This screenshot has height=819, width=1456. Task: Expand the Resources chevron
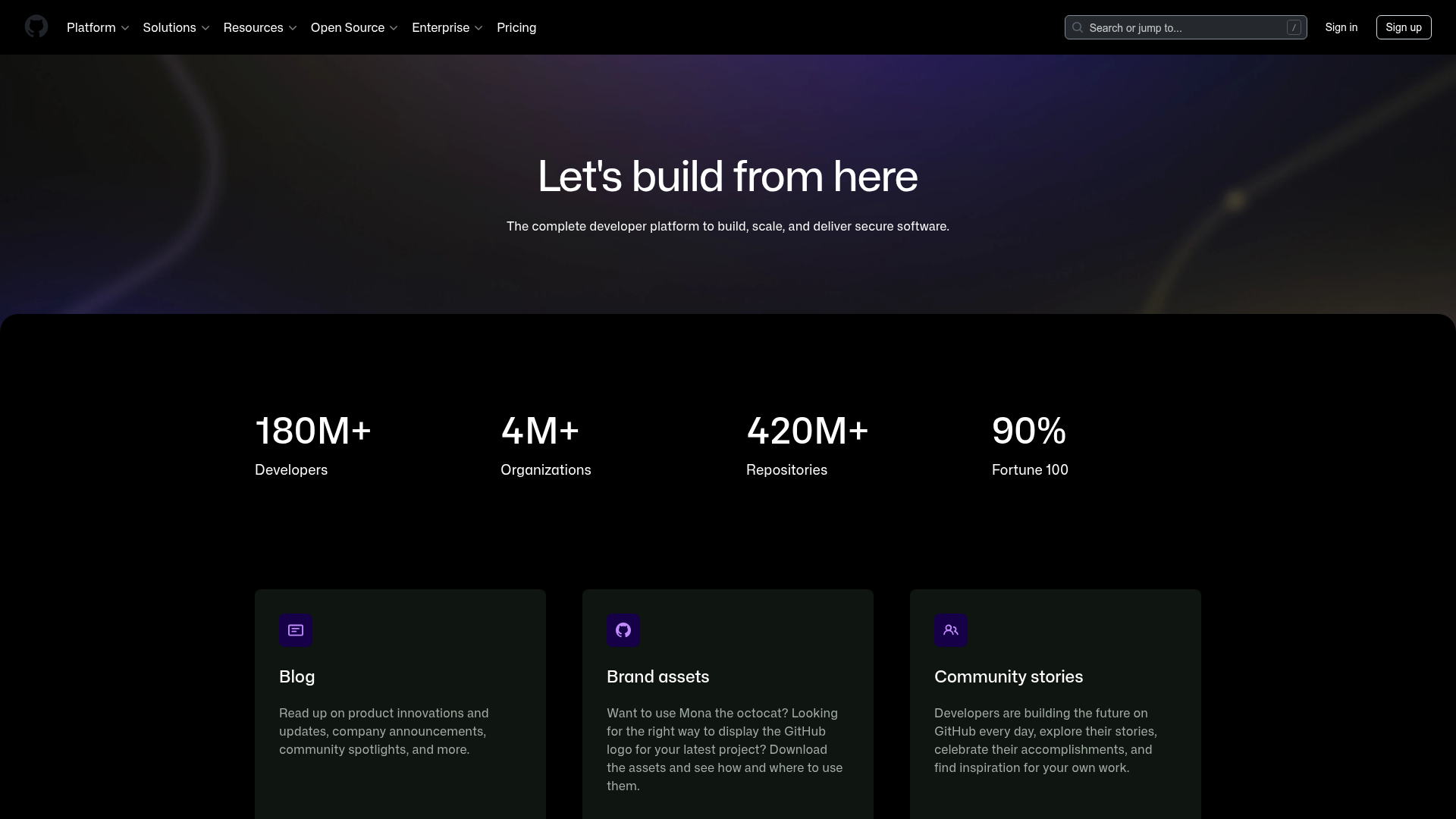point(293,28)
